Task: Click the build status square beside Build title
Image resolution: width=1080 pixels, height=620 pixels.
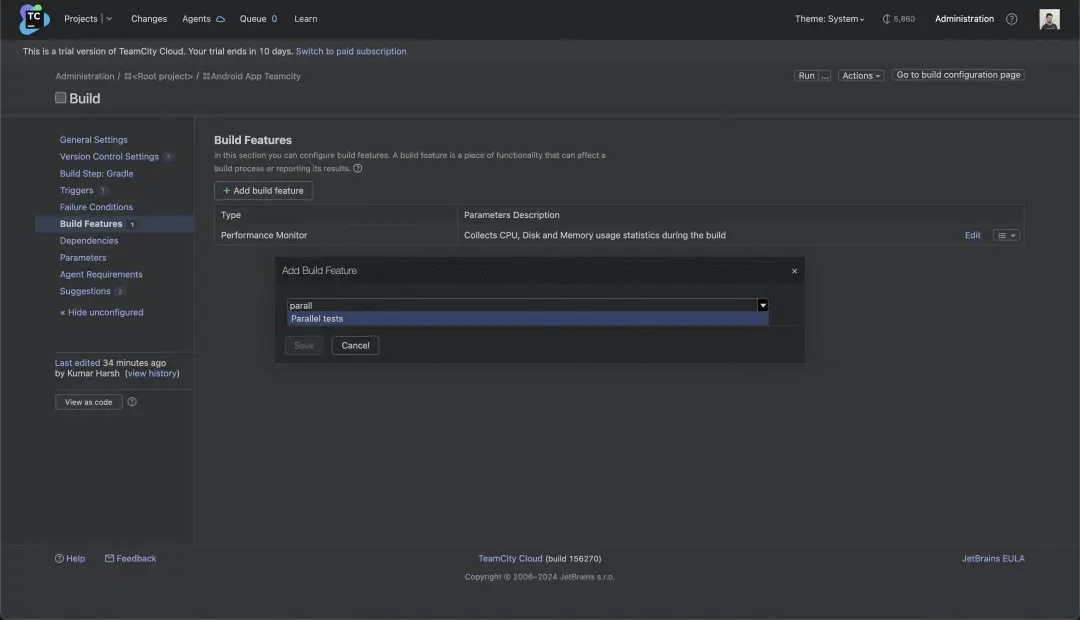Action: [x=61, y=98]
